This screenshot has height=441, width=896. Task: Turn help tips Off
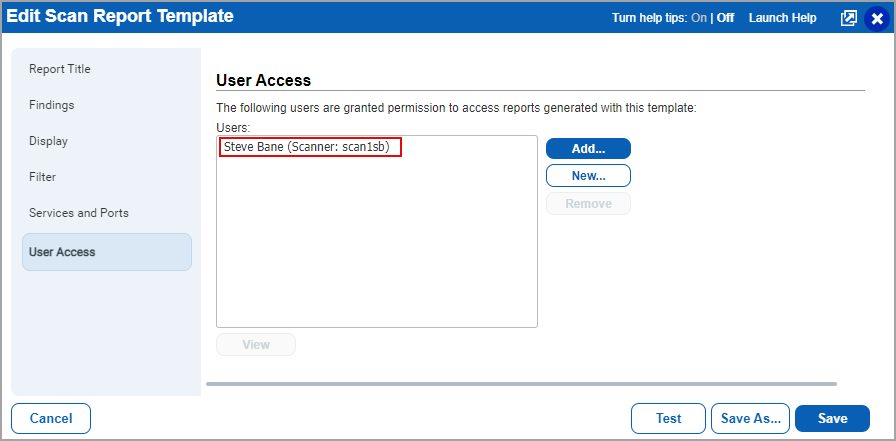click(725, 18)
